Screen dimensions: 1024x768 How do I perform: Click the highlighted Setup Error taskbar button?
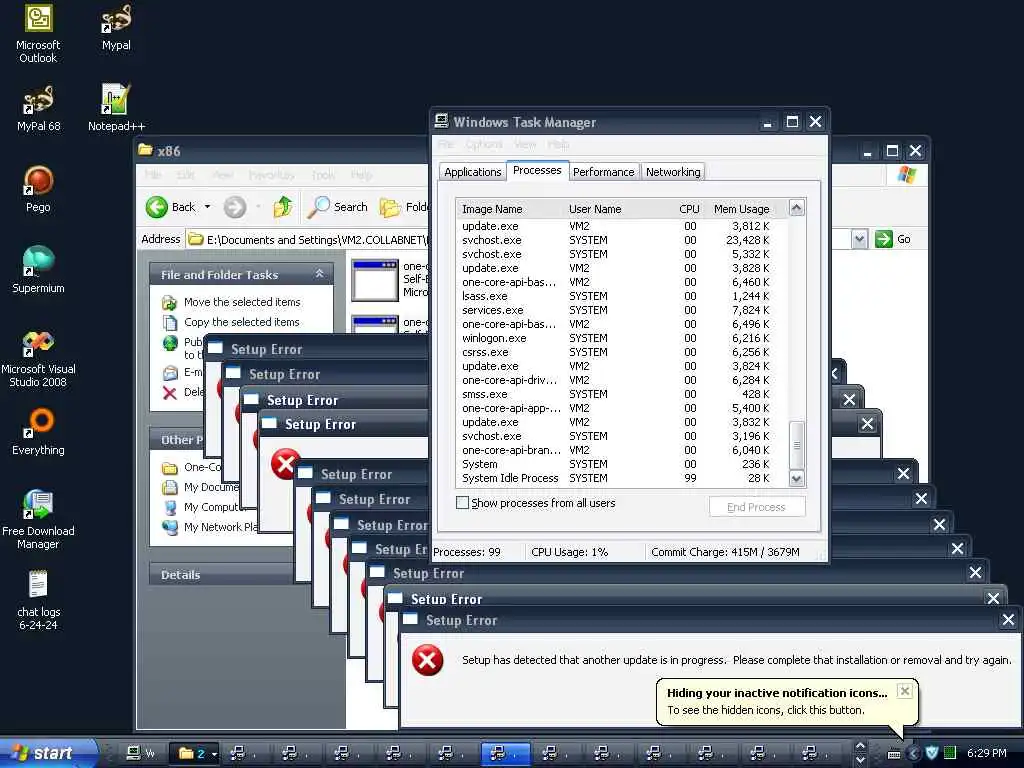(x=504, y=753)
